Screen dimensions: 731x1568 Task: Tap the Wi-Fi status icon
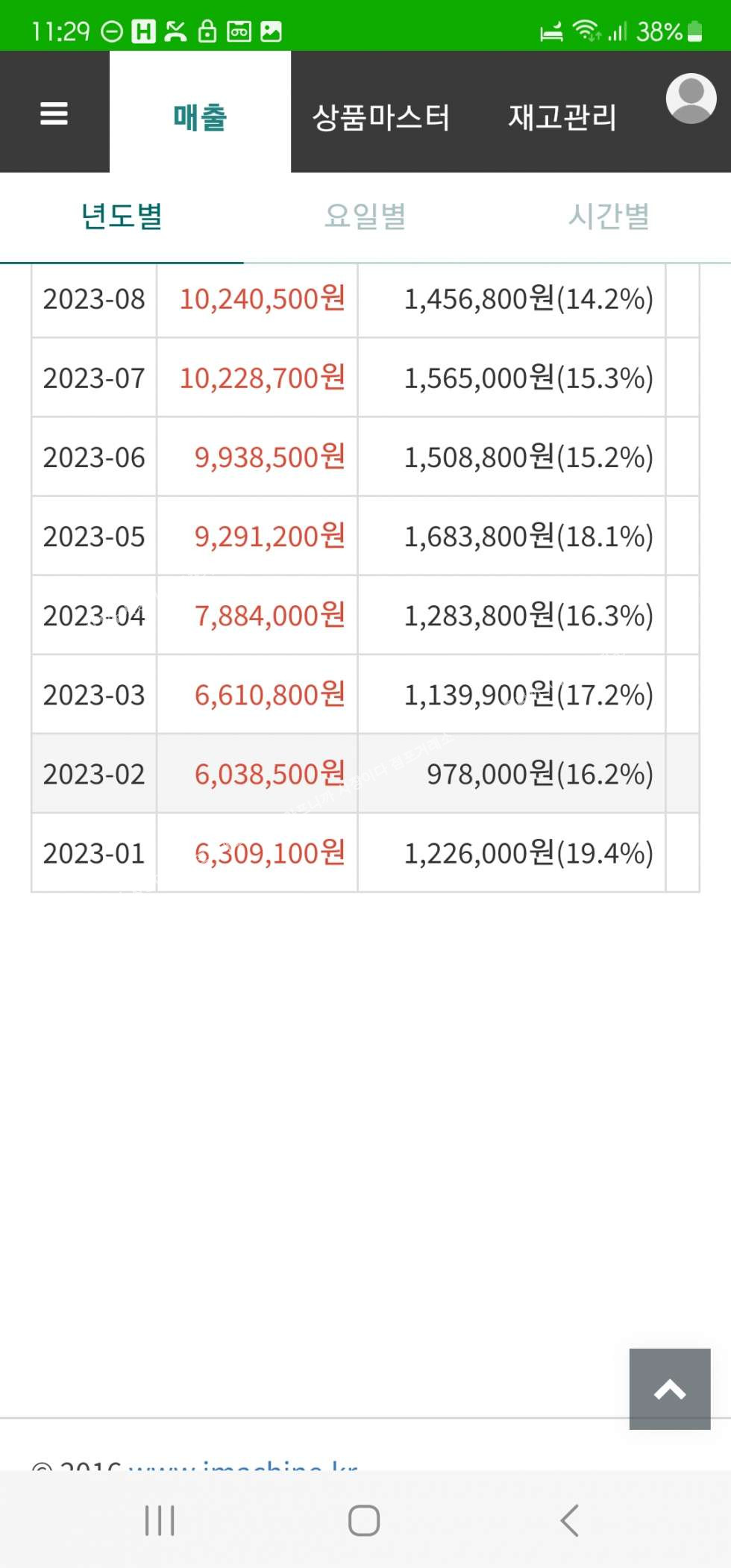[586, 31]
